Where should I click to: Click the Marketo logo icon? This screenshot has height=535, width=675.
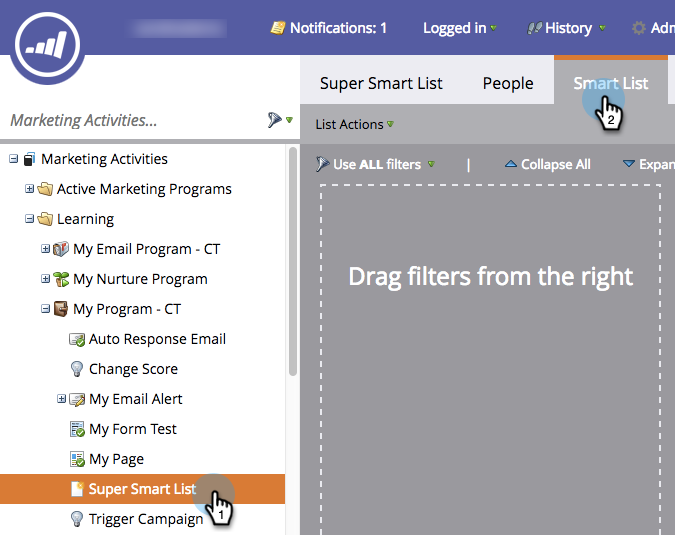47,44
